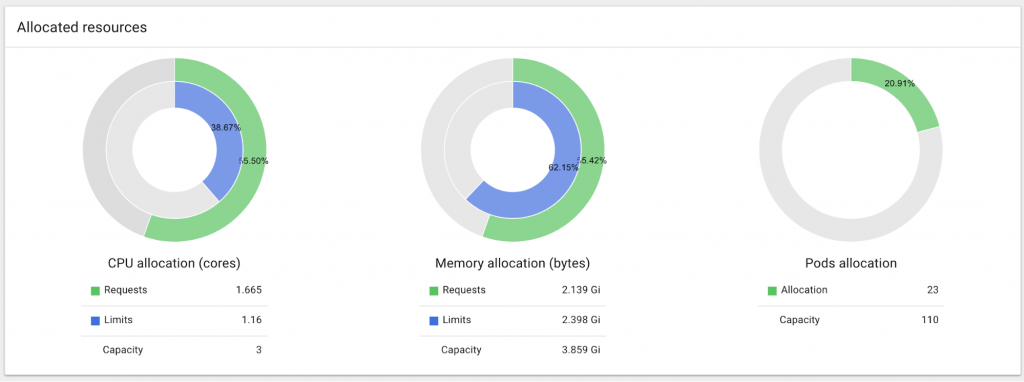The image size is (1024, 382).
Task: Click the 55.42% label in Memory chart
Action: tap(592, 160)
